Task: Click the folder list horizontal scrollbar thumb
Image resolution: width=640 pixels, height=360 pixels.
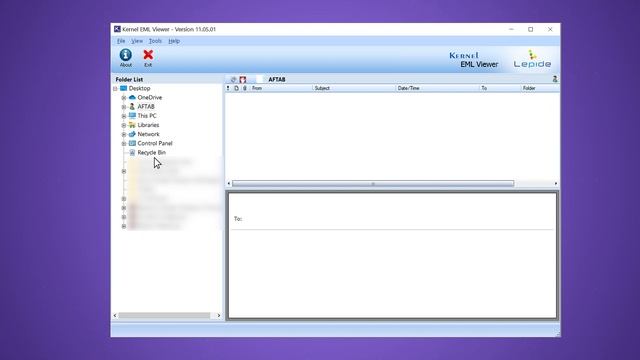Action: coord(164,316)
